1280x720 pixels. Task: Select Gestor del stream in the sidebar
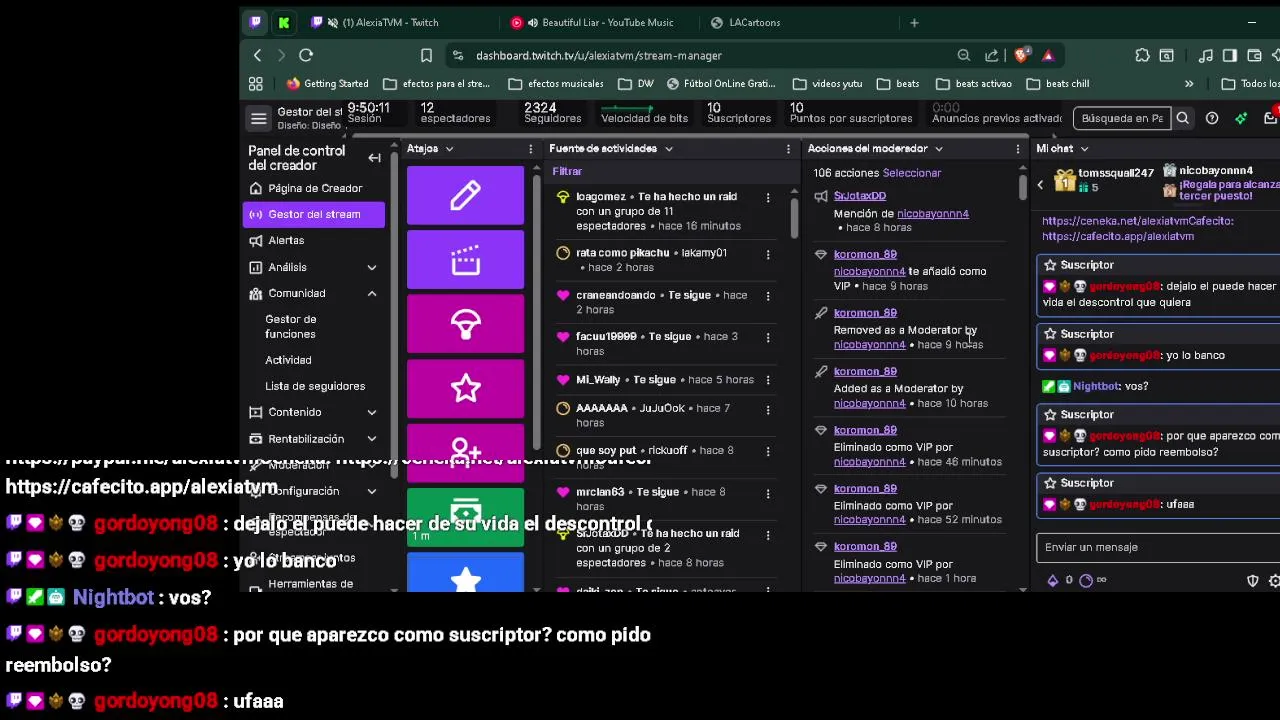click(x=314, y=214)
